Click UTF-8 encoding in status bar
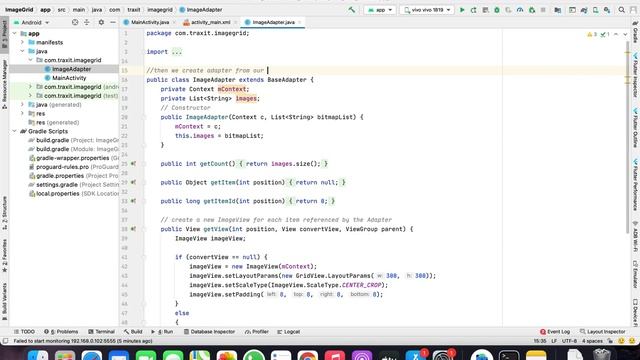Screen dimensions: 640x360 coord(569,341)
